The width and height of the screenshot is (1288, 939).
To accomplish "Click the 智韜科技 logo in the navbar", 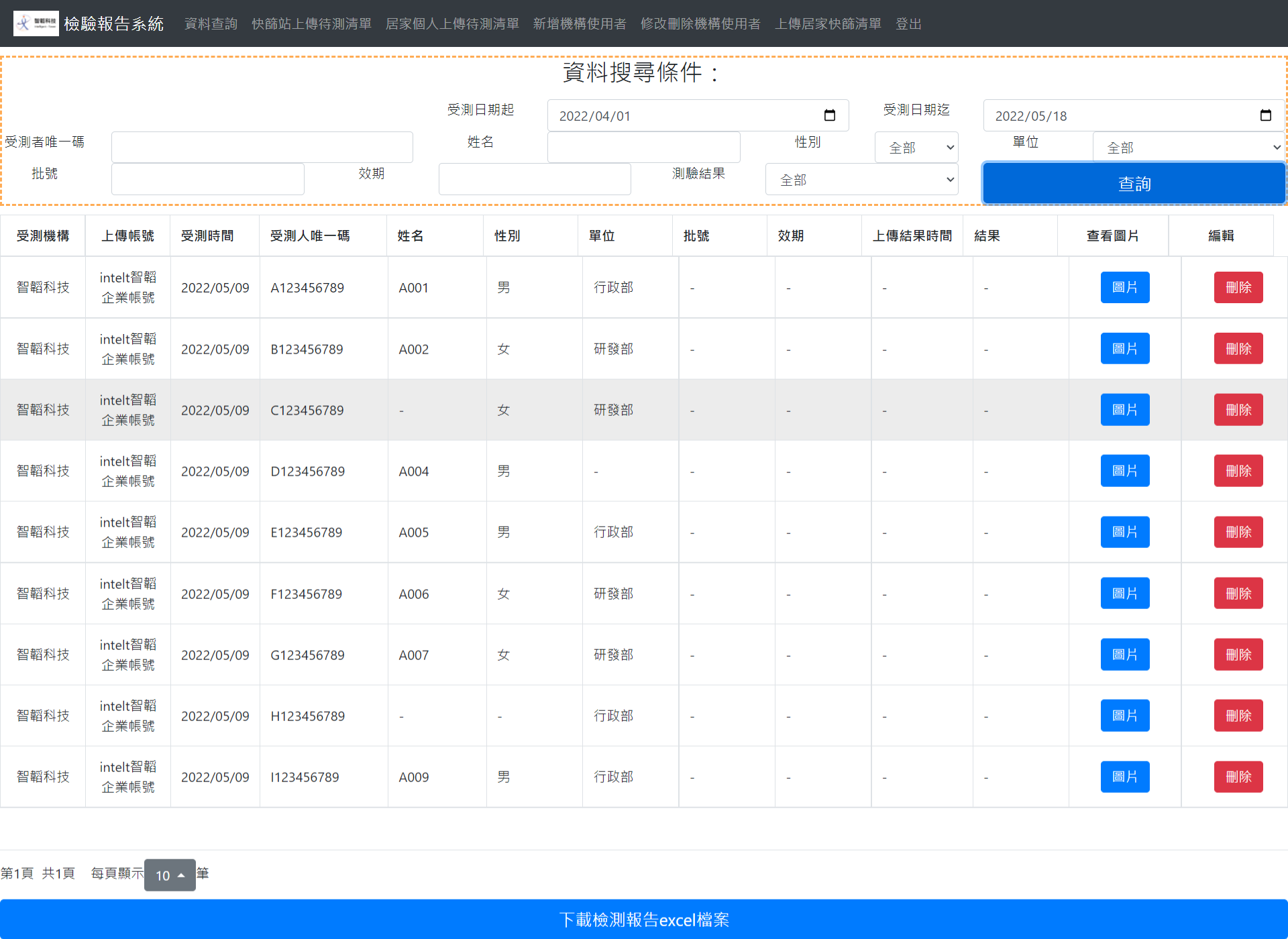I will pos(36,23).
